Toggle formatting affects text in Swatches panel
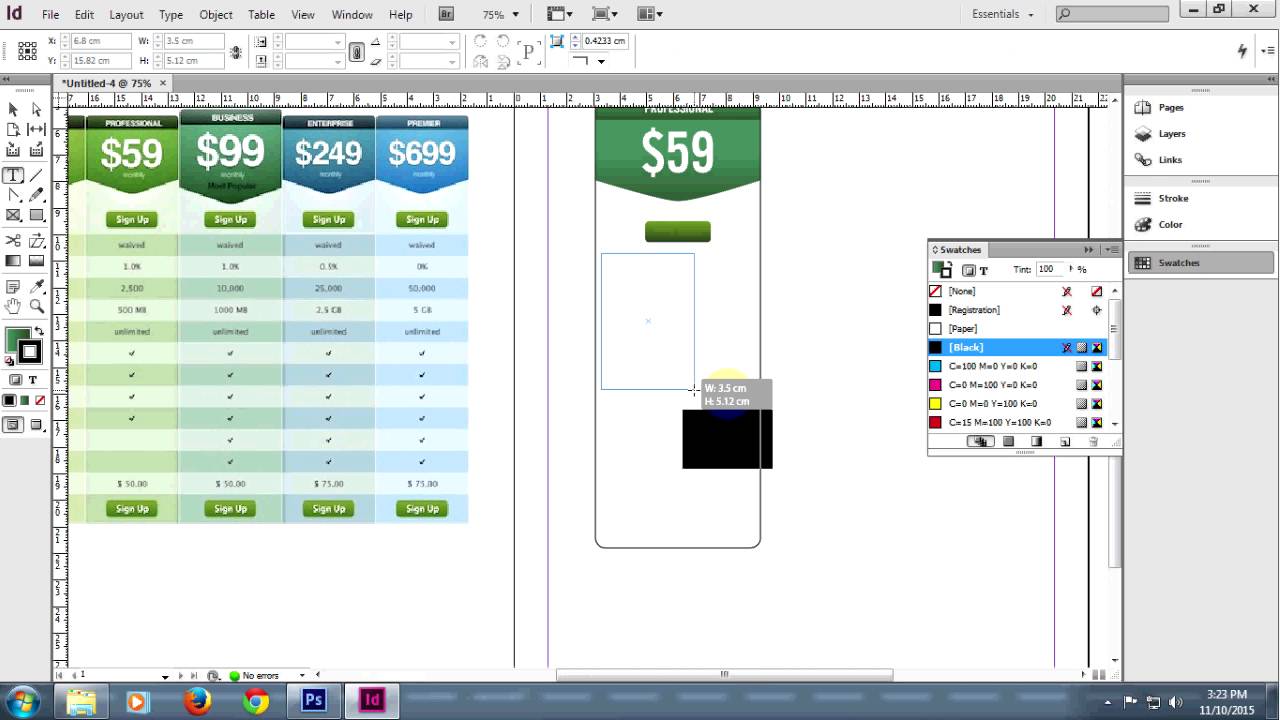 point(984,270)
